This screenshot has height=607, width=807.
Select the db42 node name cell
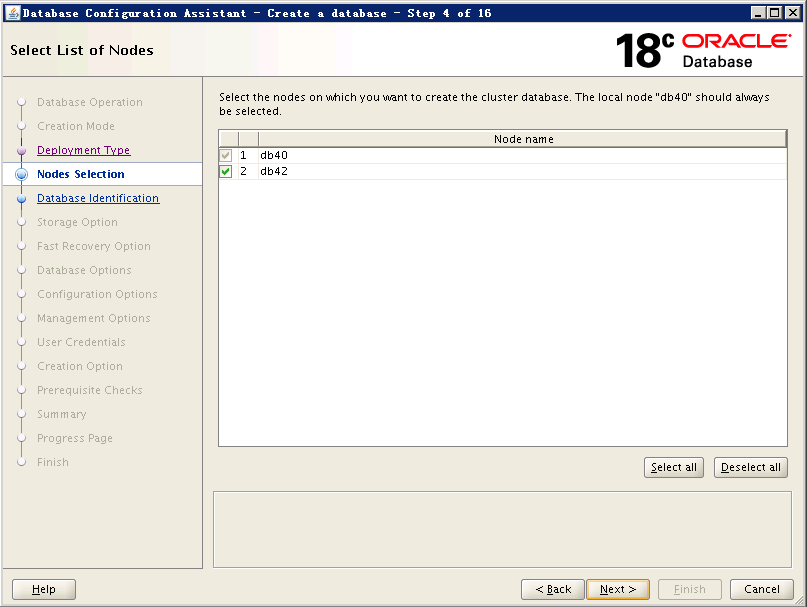523,171
